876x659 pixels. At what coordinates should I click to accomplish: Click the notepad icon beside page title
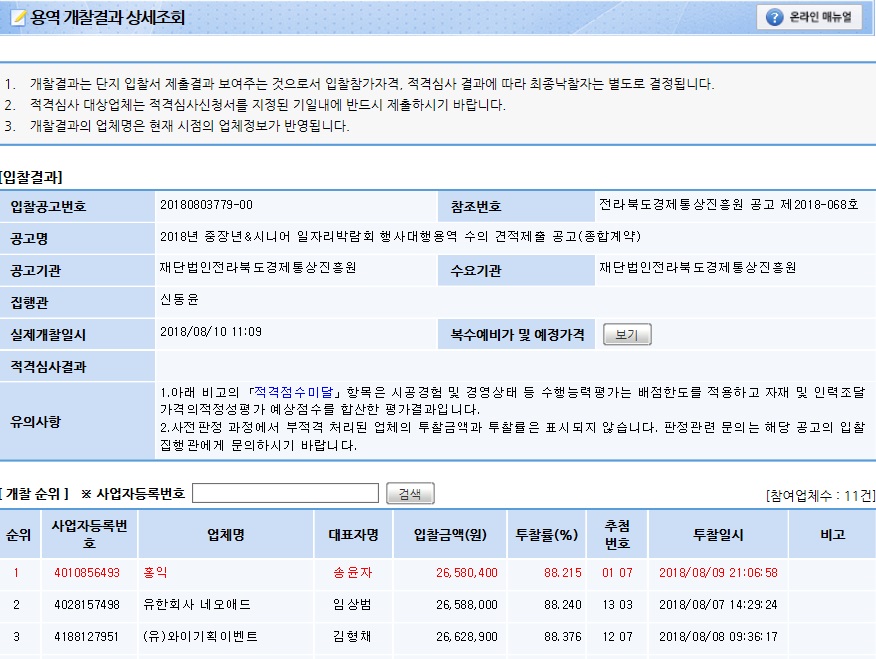pos(17,18)
